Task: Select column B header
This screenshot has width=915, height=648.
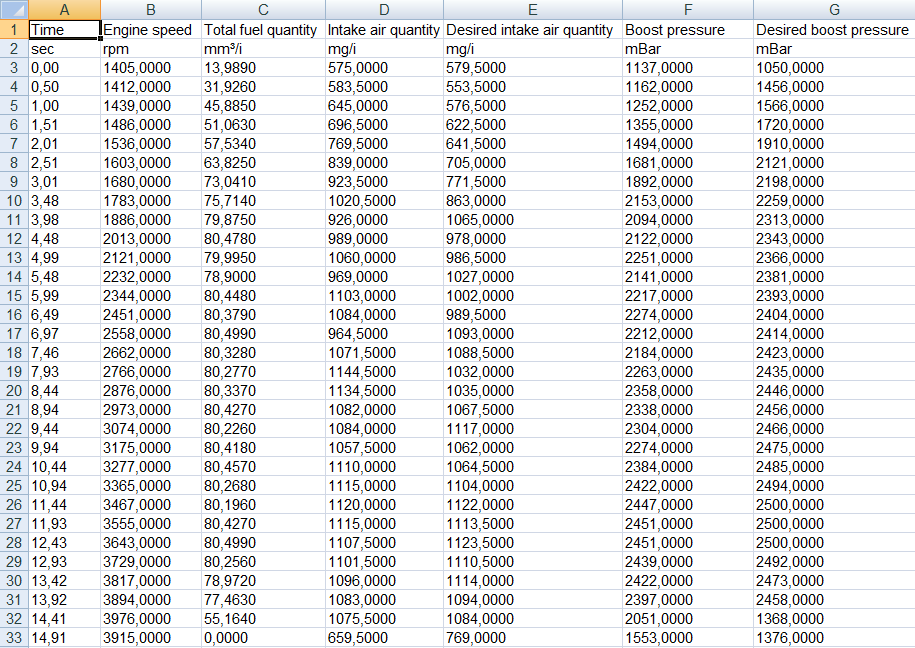Action: (151, 9)
